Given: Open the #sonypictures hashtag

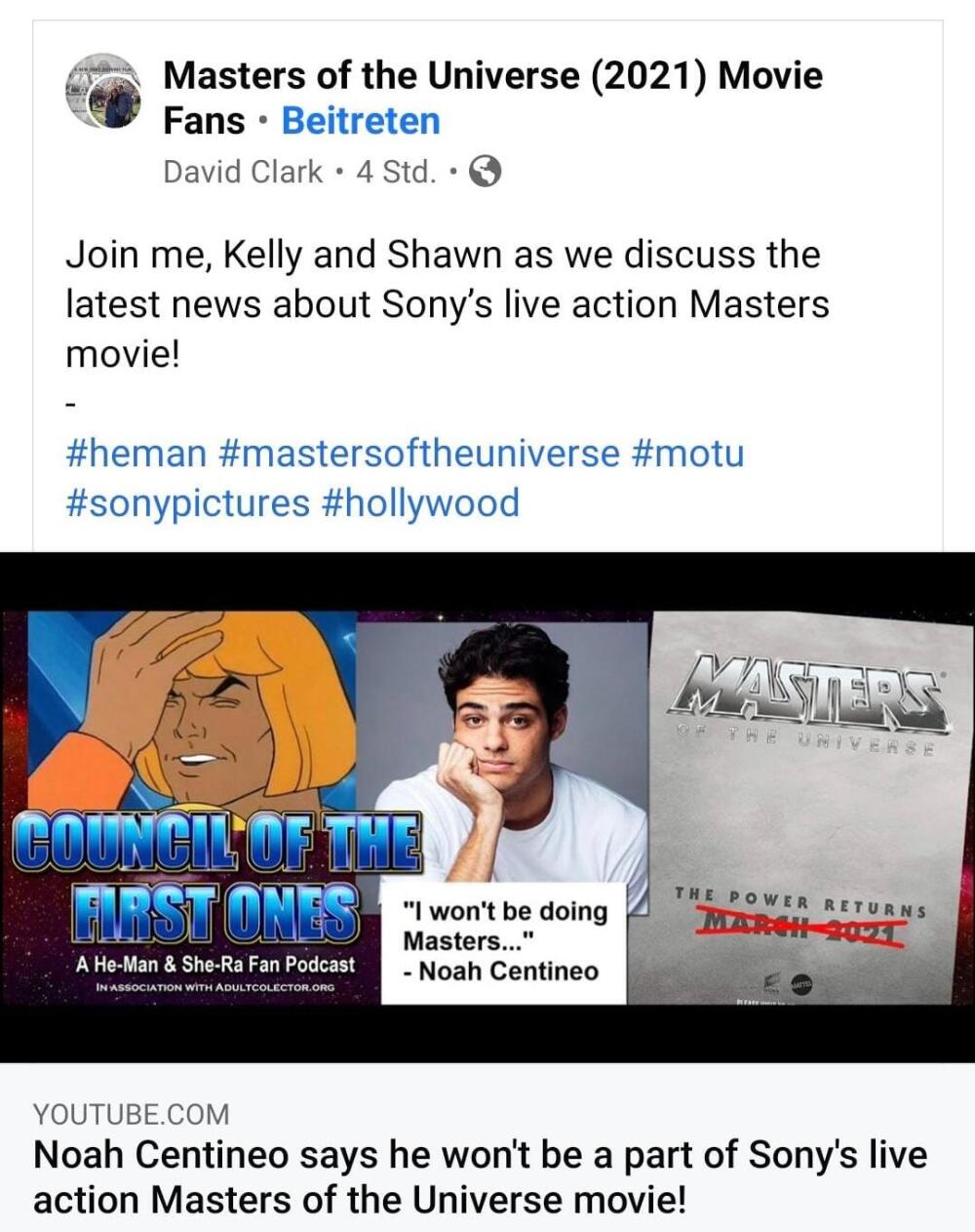Looking at the screenshot, I should (x=187, y=503).
